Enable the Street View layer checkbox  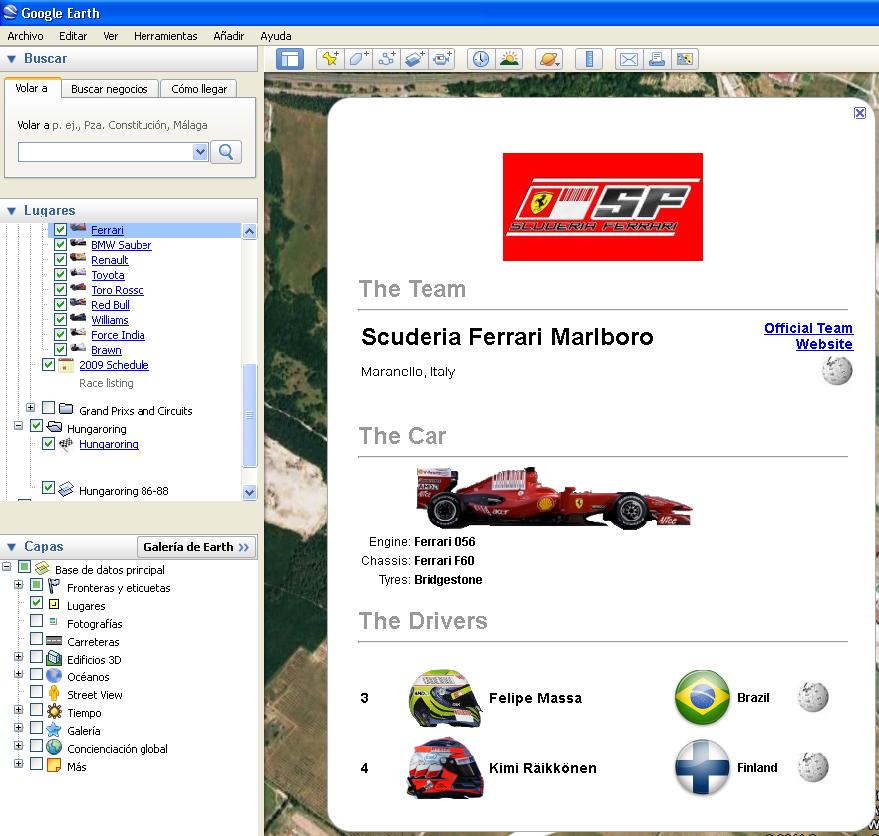(x=36, y=692)
